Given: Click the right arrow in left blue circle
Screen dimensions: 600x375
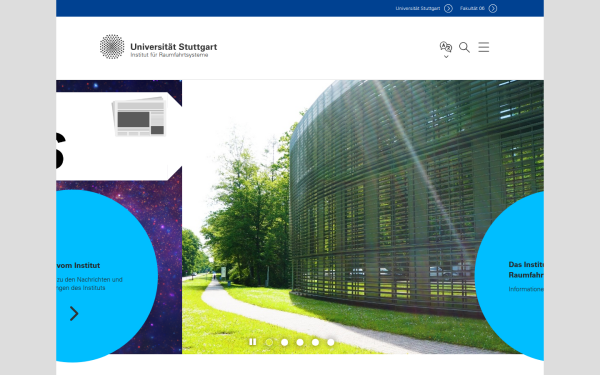Looking at the screenshot, I should pos(74,313).
